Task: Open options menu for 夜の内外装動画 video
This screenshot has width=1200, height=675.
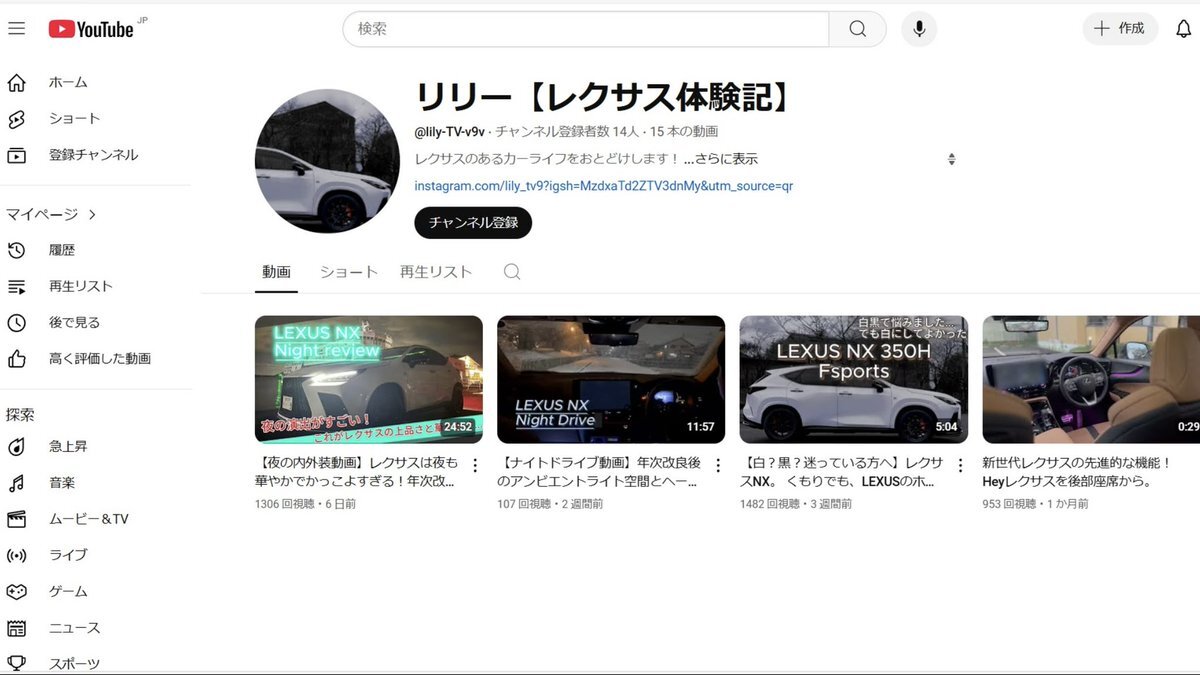Action: click(475, 465)
